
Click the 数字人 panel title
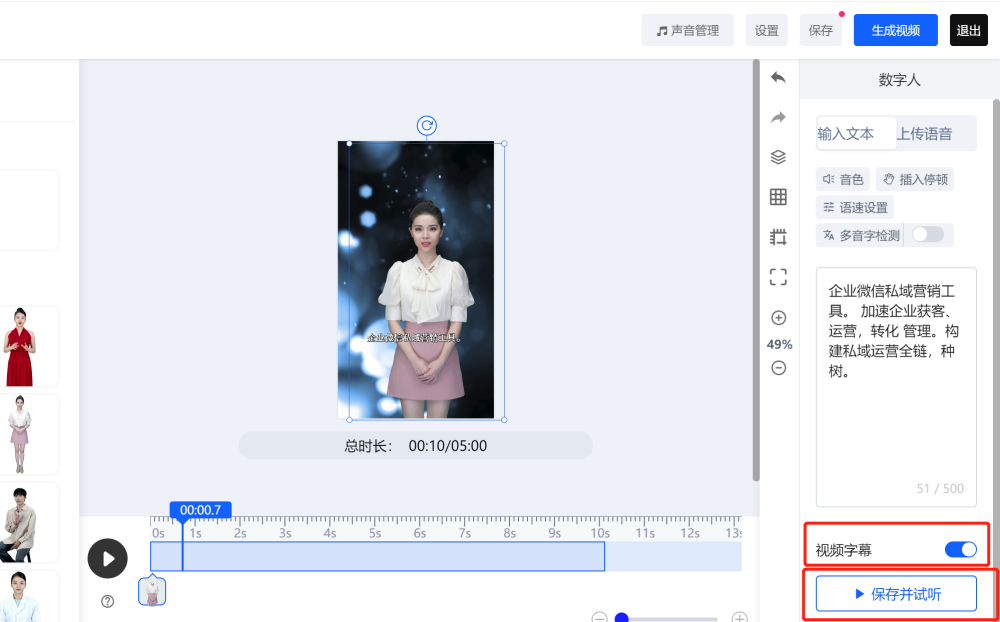tap(899, 80)
